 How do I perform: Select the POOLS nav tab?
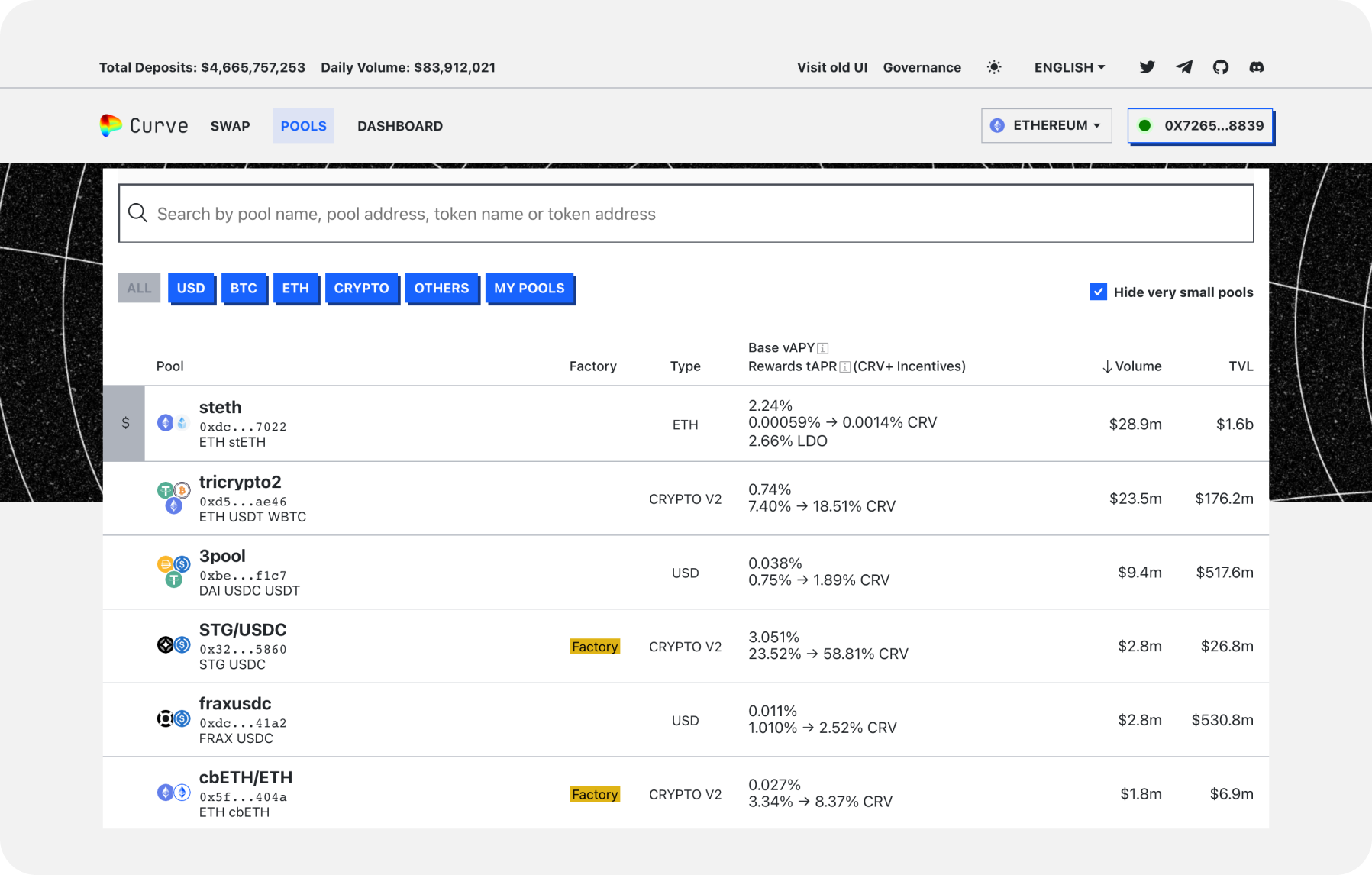click(303, 126)
